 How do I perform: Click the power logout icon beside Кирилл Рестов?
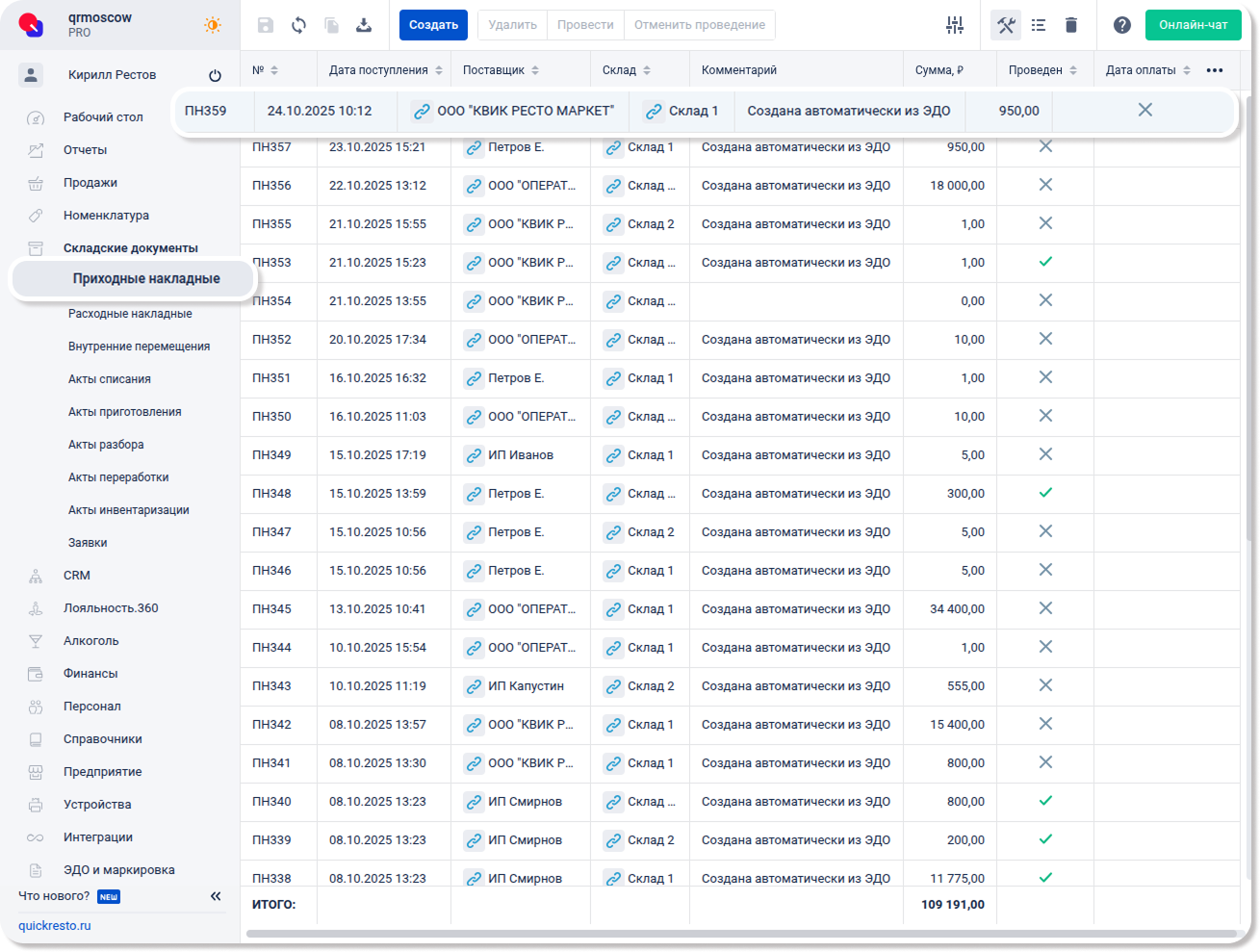click(215, 75)
